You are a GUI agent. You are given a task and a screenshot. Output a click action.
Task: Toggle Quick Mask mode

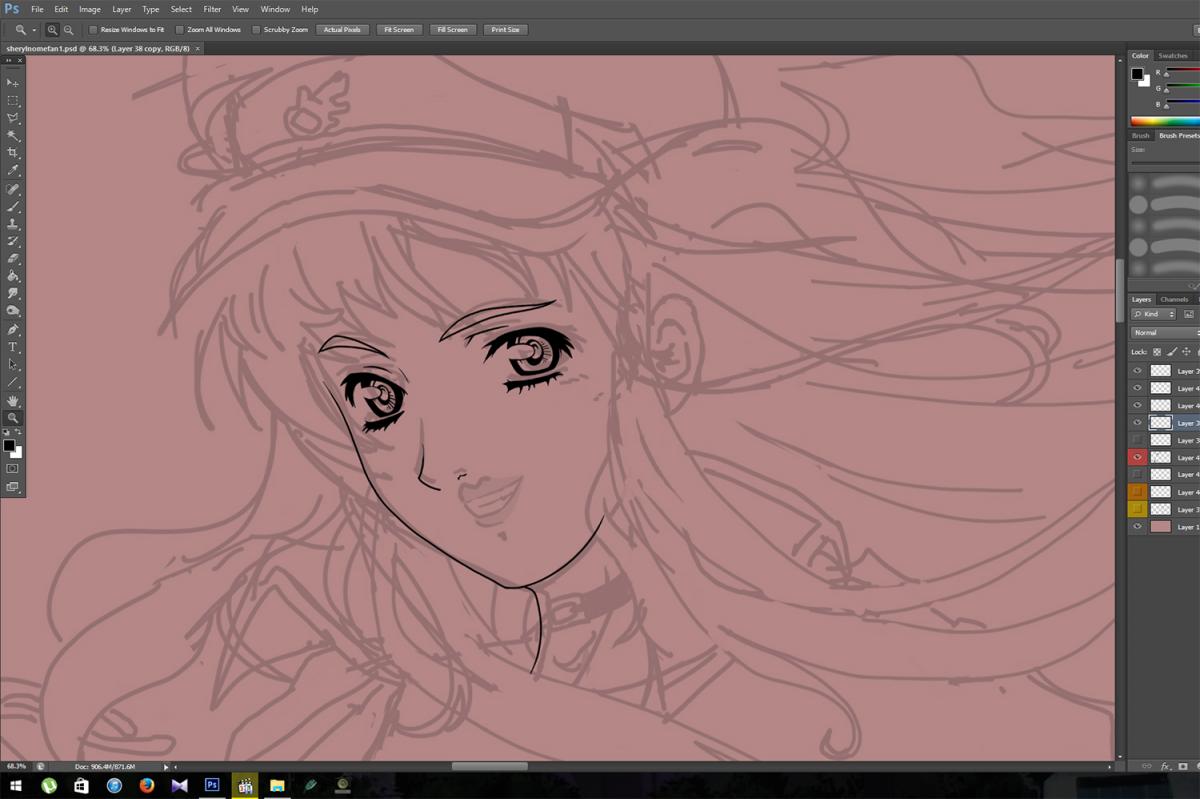point(13,468)
